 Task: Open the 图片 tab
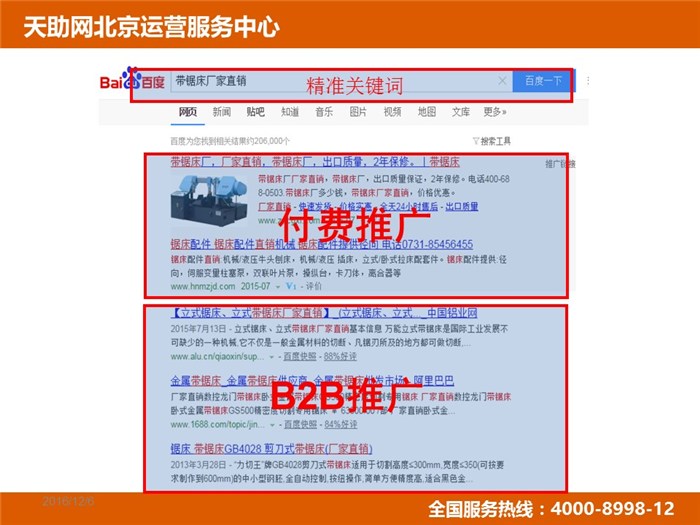click(x=358, y=112)
